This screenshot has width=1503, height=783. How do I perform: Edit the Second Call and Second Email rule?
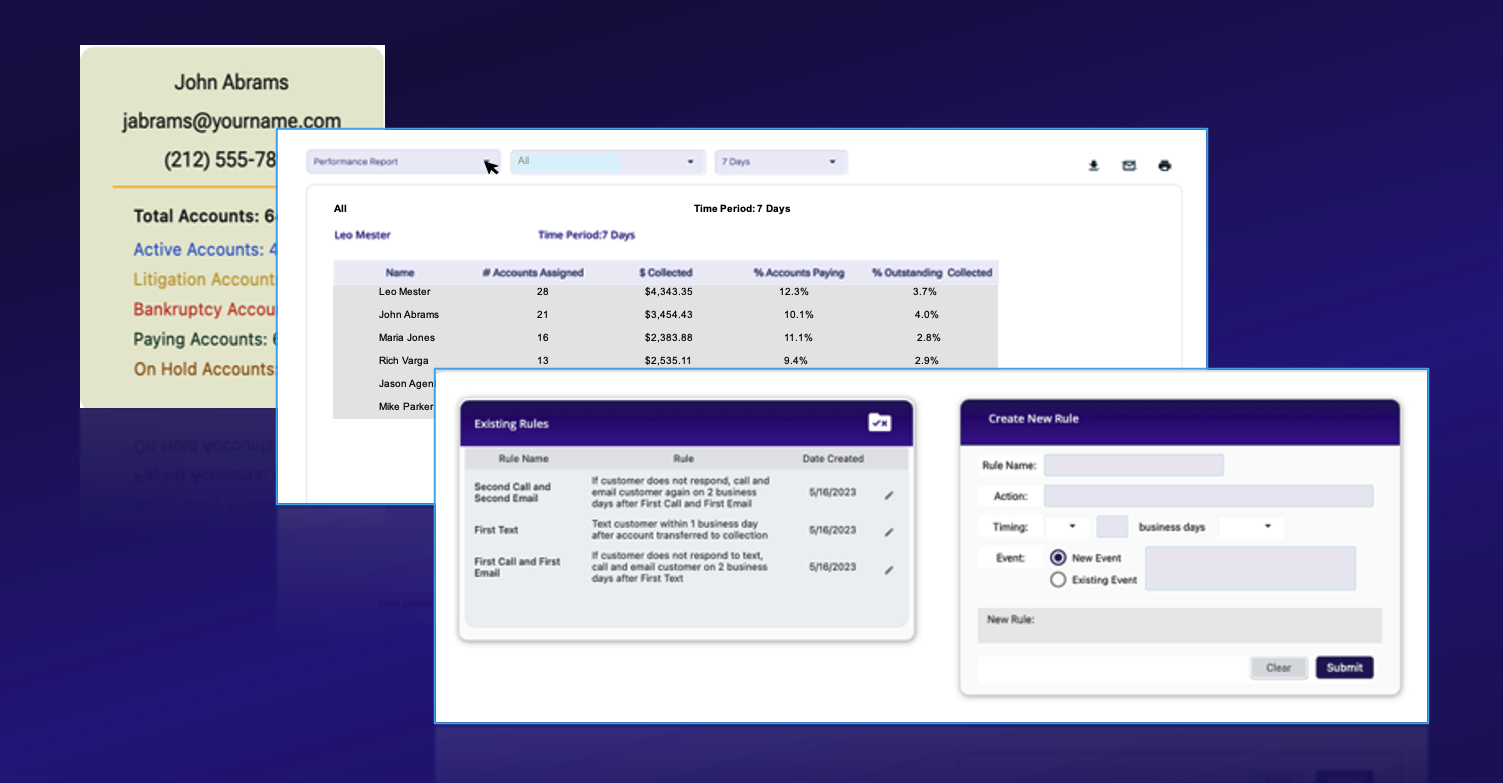coord(889,495)
